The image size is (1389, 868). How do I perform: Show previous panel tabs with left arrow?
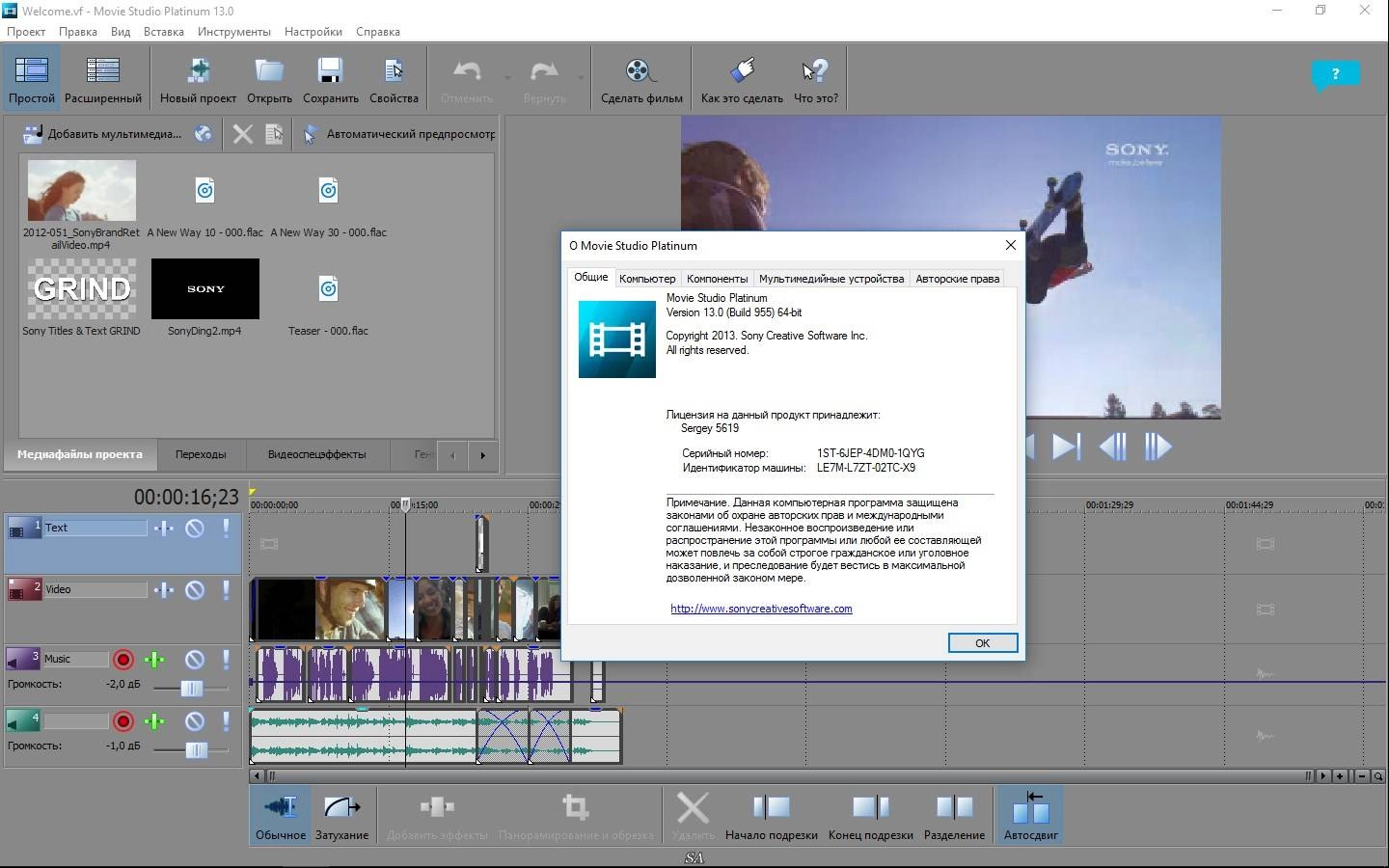(x=452, y=455)
